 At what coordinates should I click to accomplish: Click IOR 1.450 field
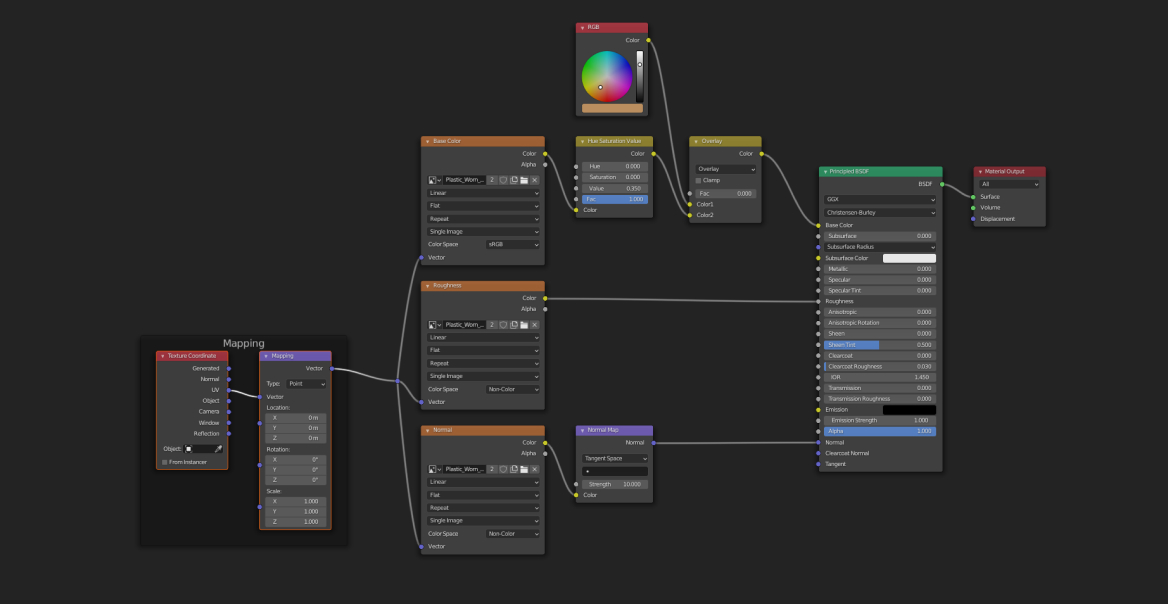pyautogui.click(x=880, y=378)
